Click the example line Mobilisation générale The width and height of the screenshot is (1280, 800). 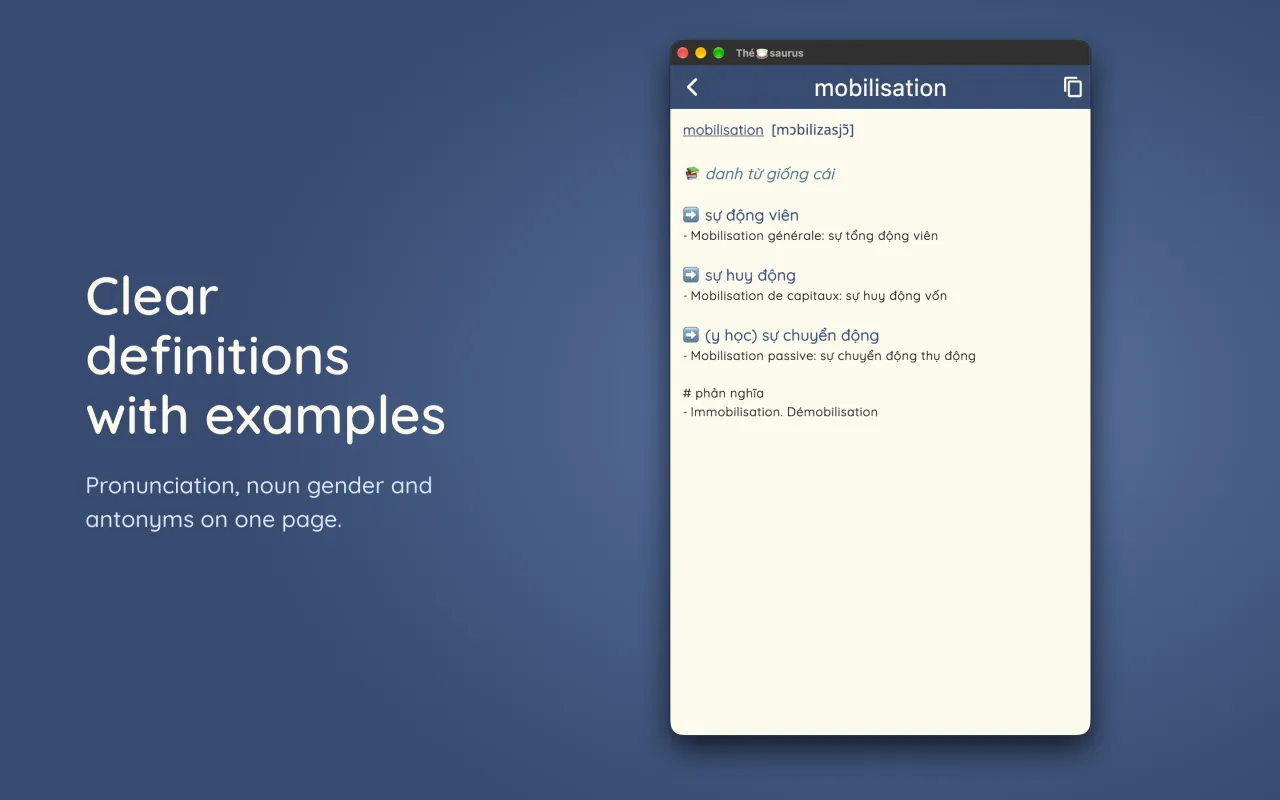[x=811, y=236]
